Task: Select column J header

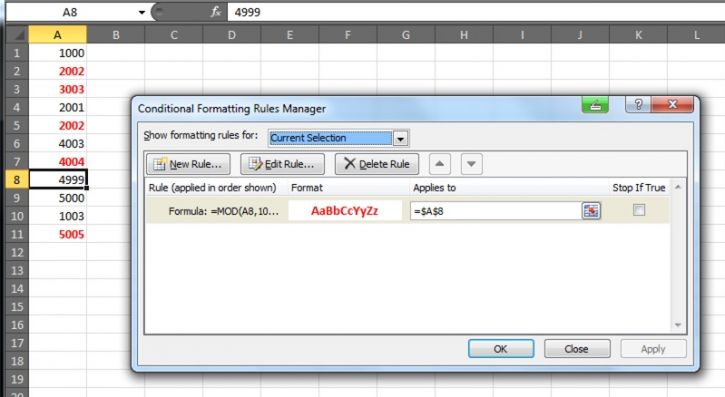Action: pyautogui.click(x=580, y=35)
